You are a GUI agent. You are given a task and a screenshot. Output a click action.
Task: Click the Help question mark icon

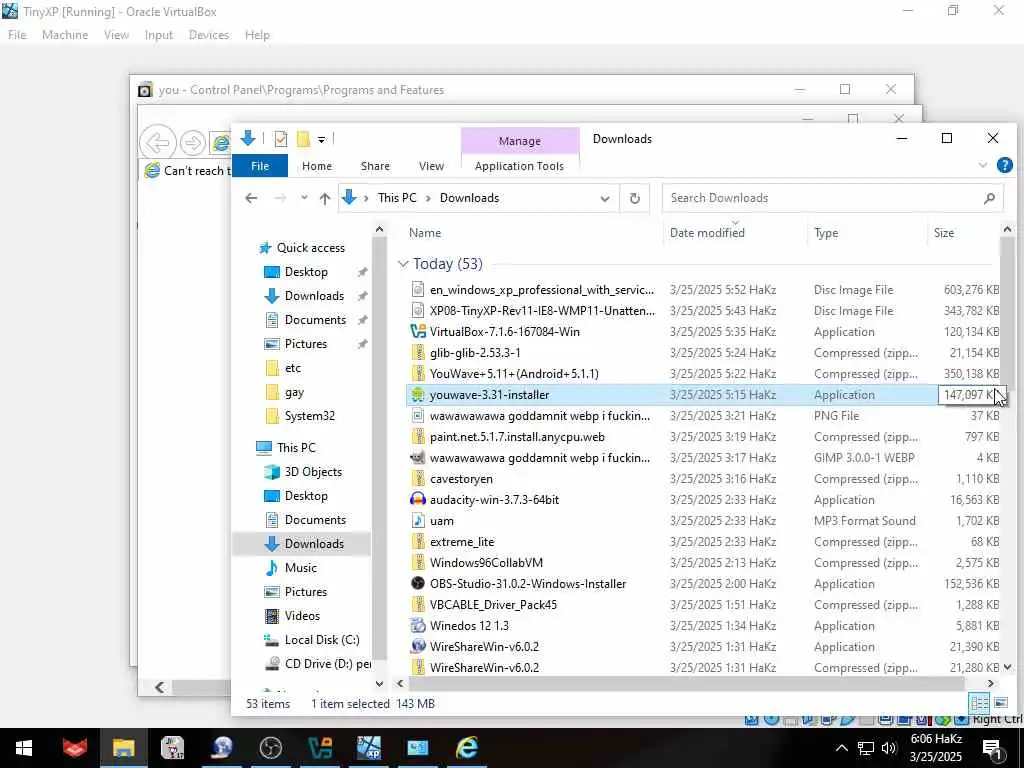(1004, 165)
